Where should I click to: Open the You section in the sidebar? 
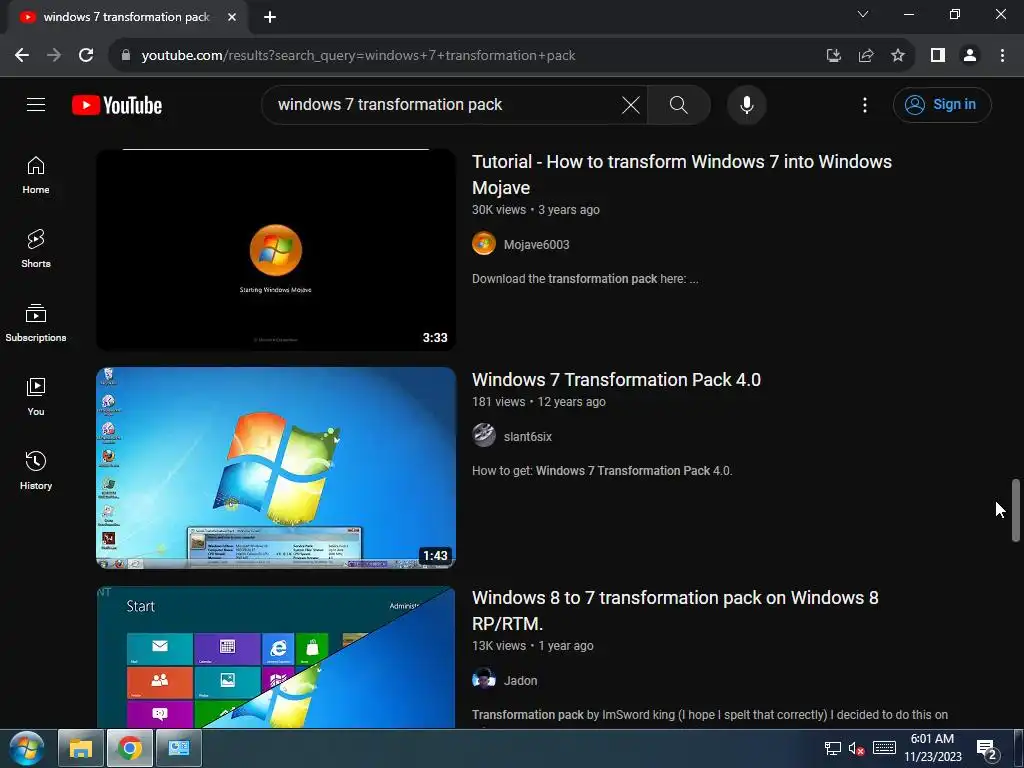pos(36,396)
